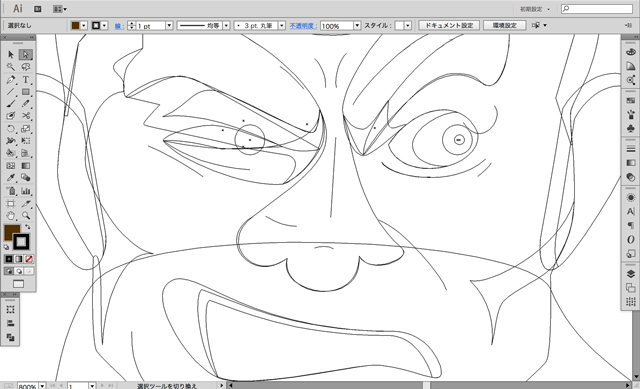Select the Artboard tool
Image resolution: width=640 pixels, height=389 pixels.
click(x=11, y=203)
